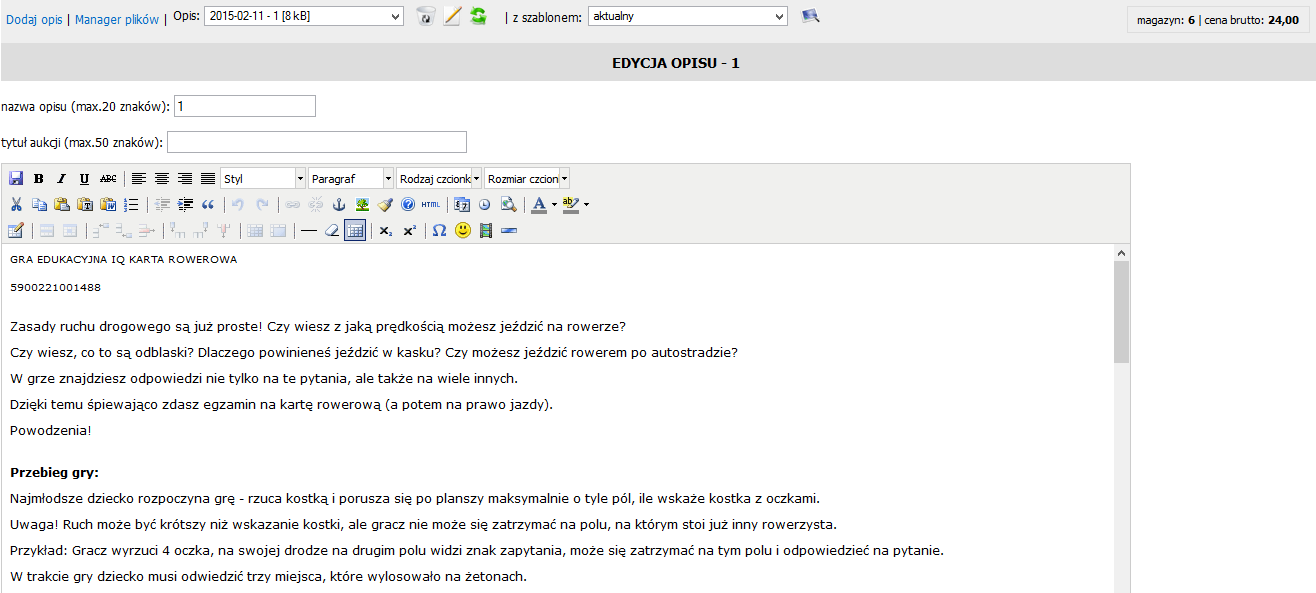Insert a blockquote
1316x593 pixels.
point(208,205)
